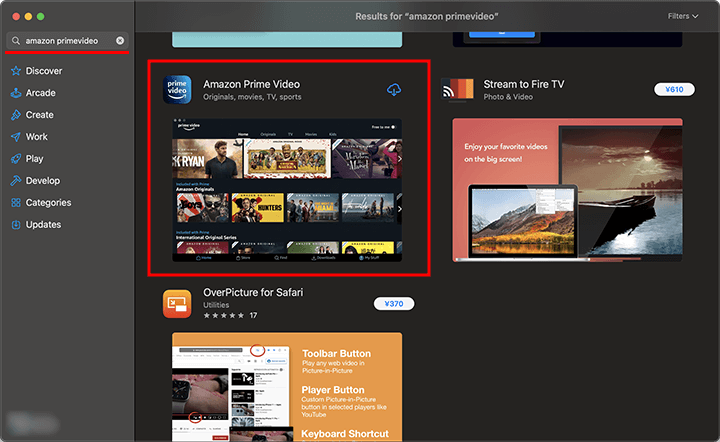Click the Stream to Fire TV screenshot

point(567,190)
